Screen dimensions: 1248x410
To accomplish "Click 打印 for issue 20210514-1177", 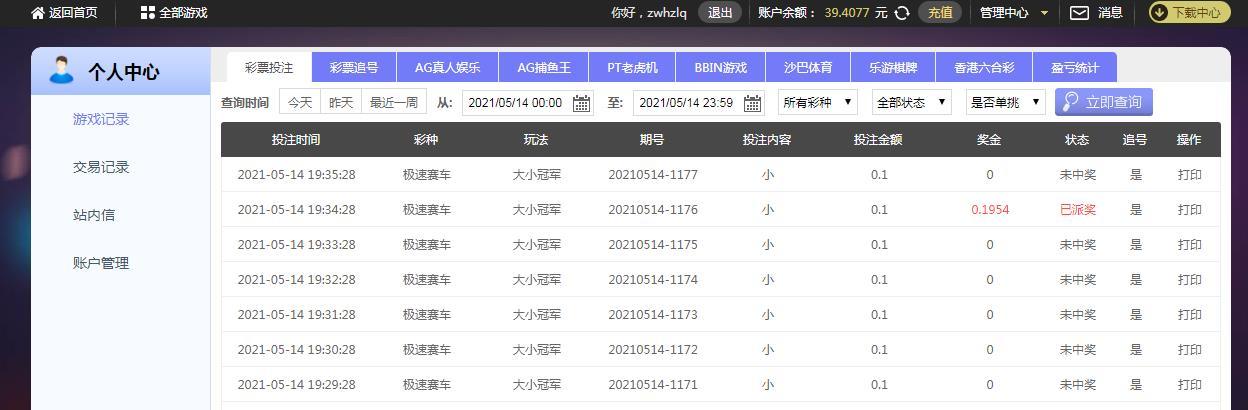I will point(1189,175).
